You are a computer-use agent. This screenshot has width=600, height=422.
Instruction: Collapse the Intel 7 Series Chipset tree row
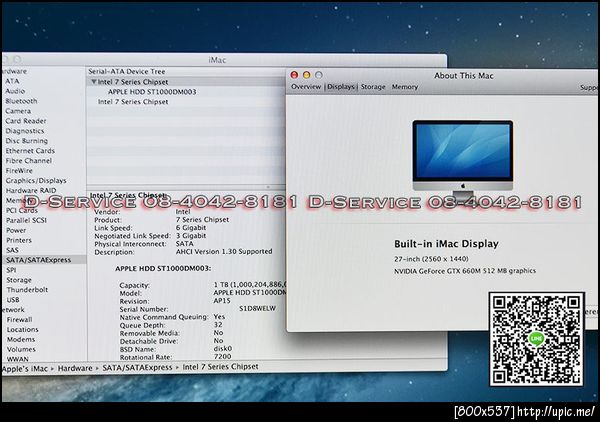94,81
